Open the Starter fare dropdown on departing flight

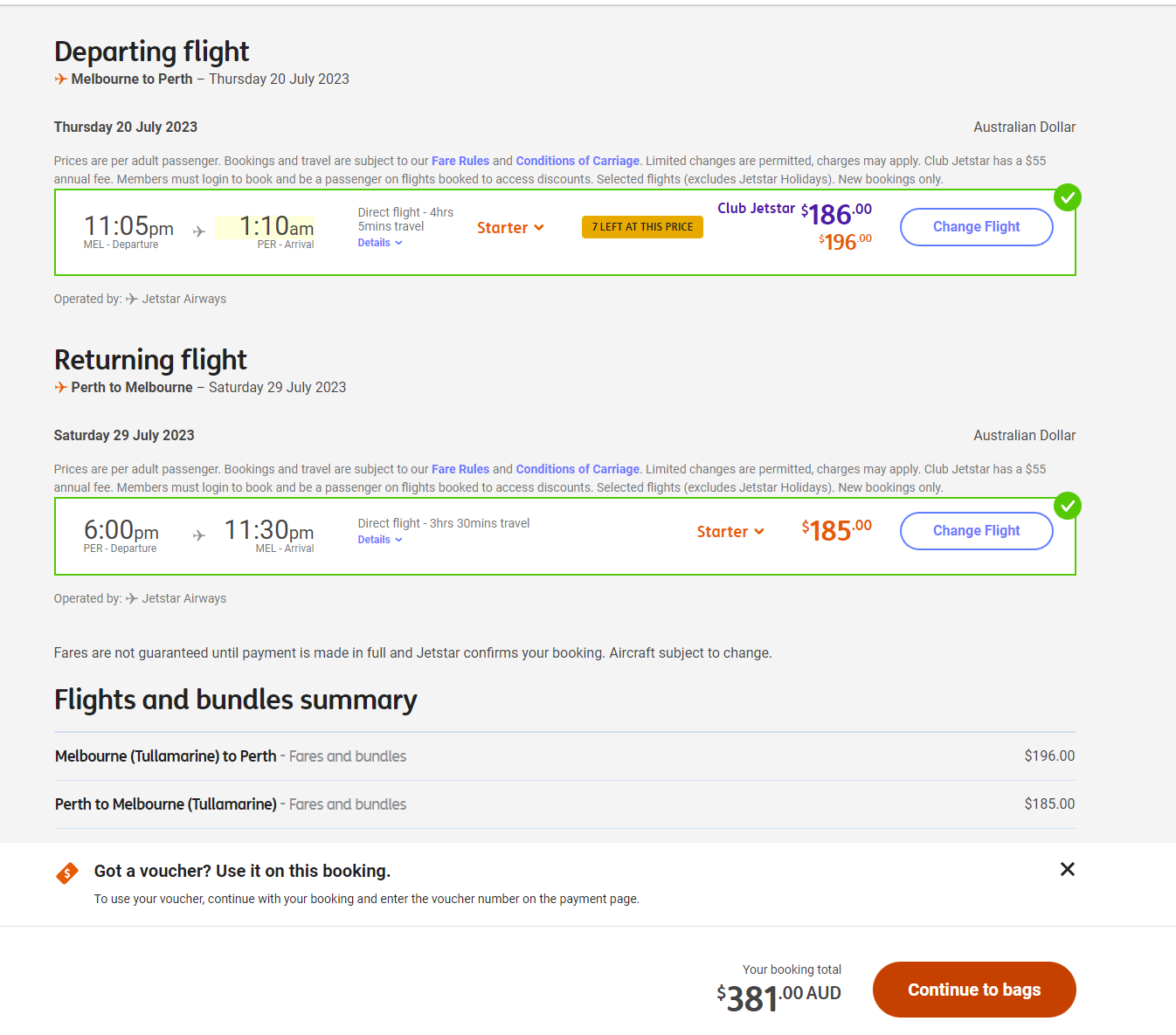coord(510,228)
